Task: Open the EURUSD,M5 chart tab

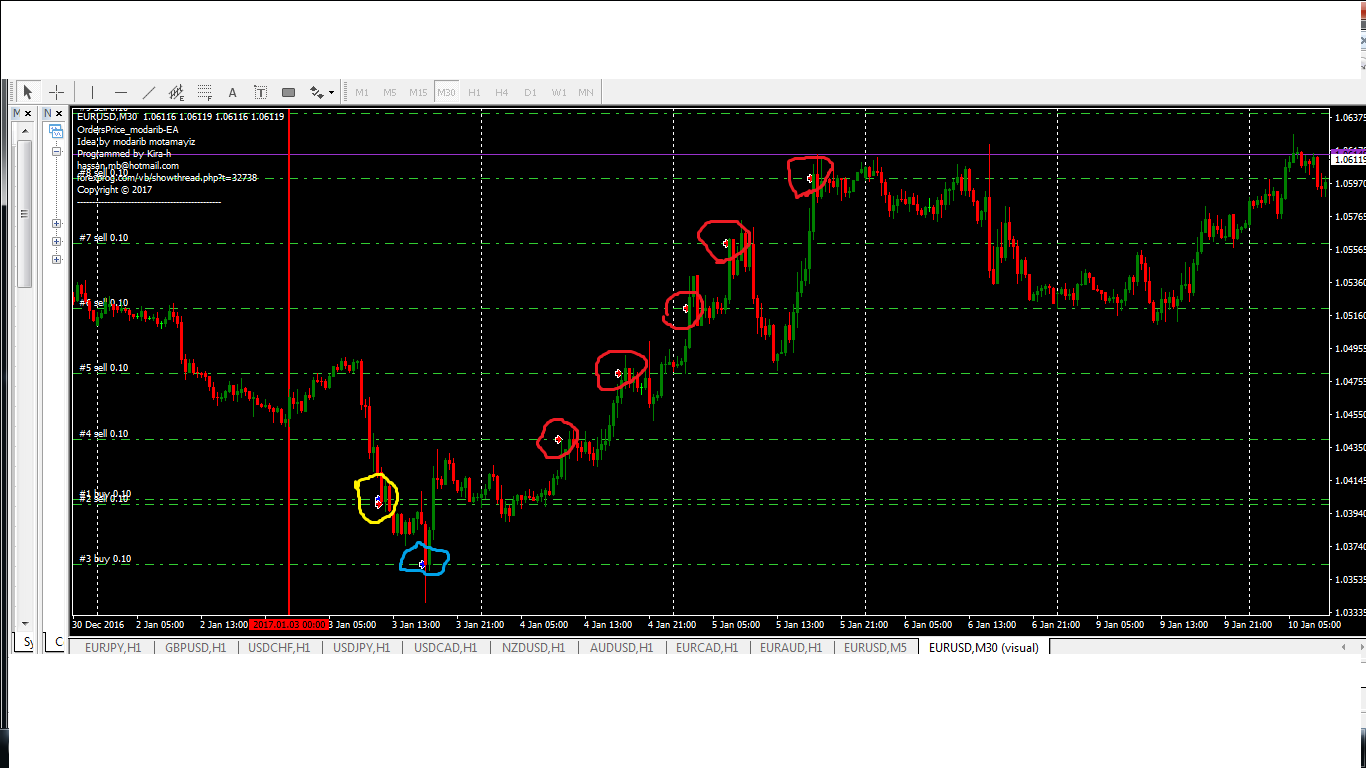Action: 875,647
